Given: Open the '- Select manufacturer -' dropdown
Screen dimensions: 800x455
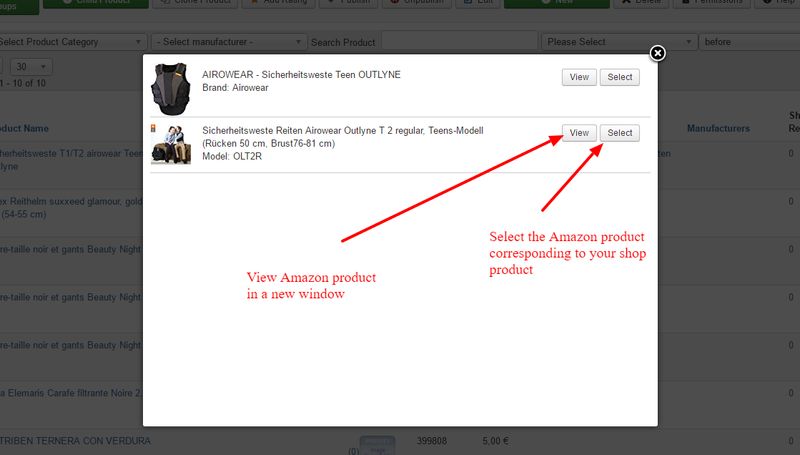Looking at the screenshot, I should tap(229, 42).
